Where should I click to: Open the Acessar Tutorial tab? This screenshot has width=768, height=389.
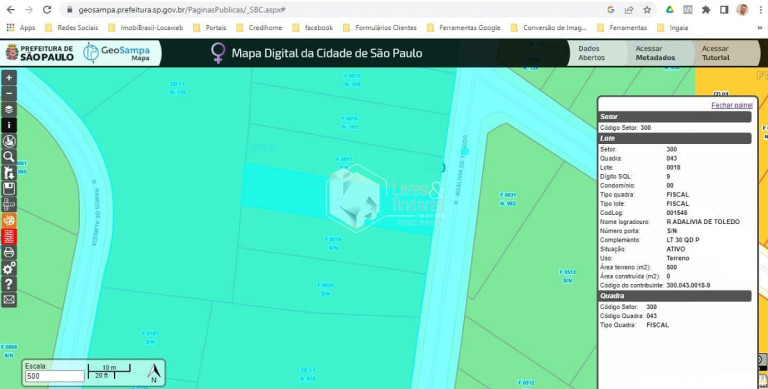[716, 53]
